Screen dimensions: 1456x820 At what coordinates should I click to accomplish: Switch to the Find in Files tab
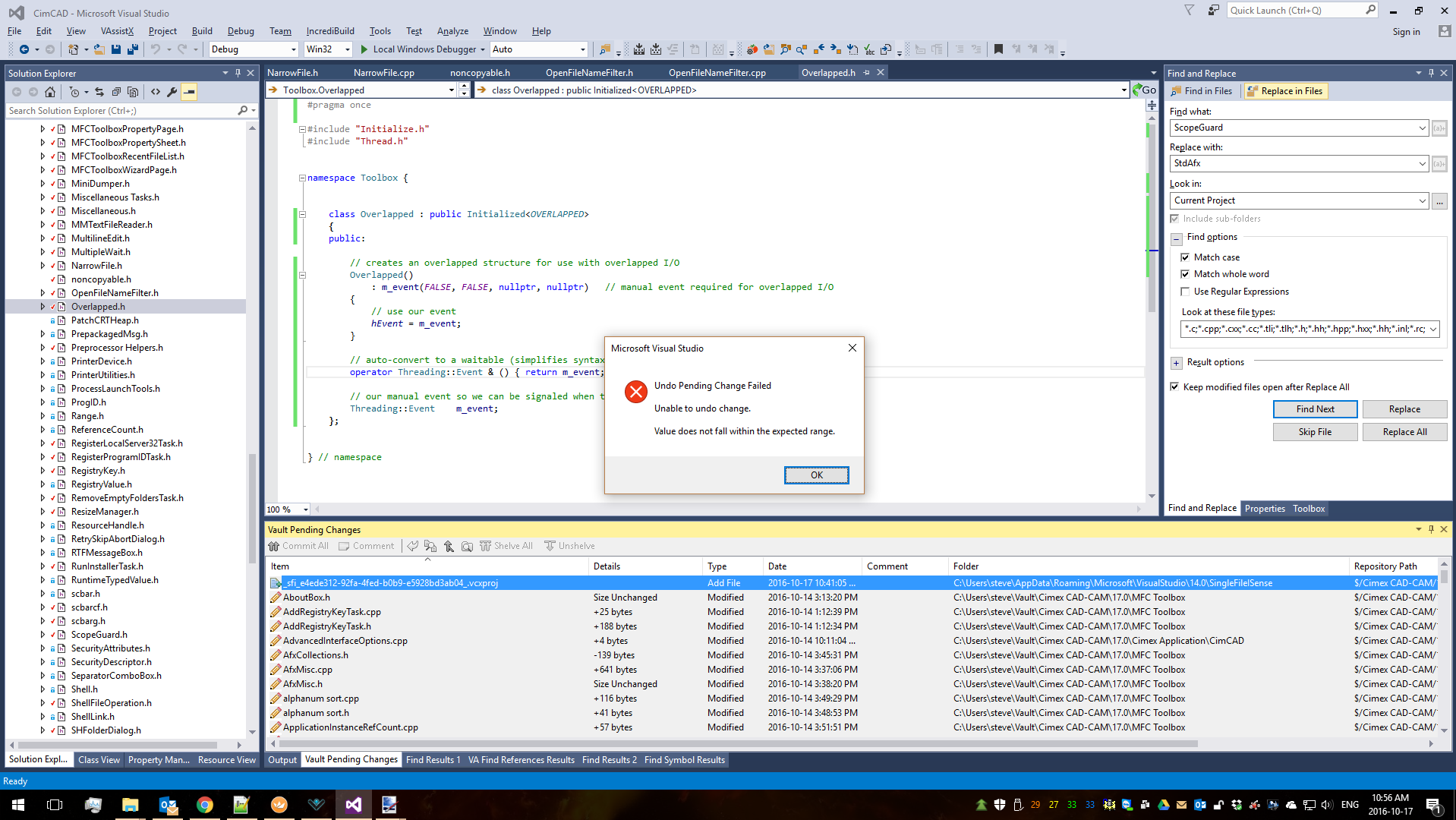coord(1202,91)
